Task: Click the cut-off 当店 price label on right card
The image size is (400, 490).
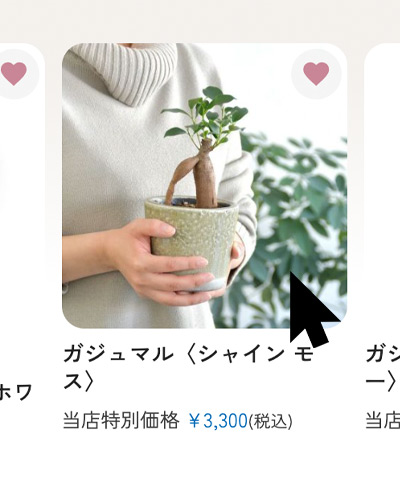Action: click(x=383, y=421)
